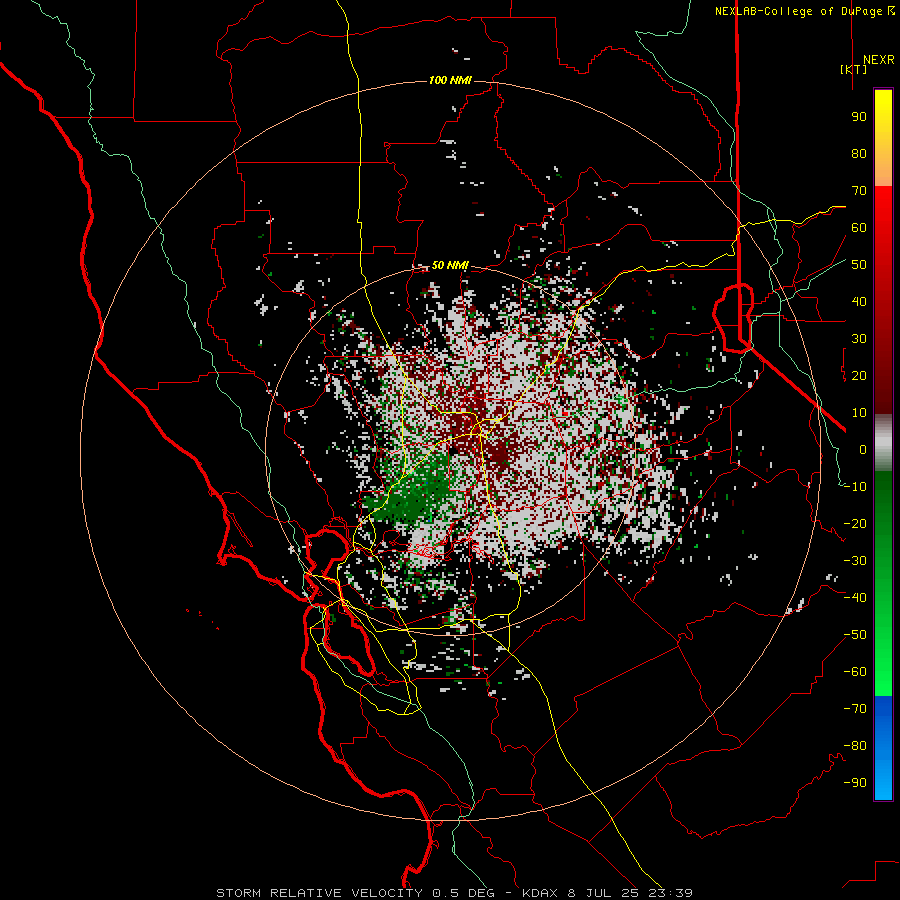900x900 pixels.
Task: Click the 10 value on the velocity scale
Action: (859, 413)
